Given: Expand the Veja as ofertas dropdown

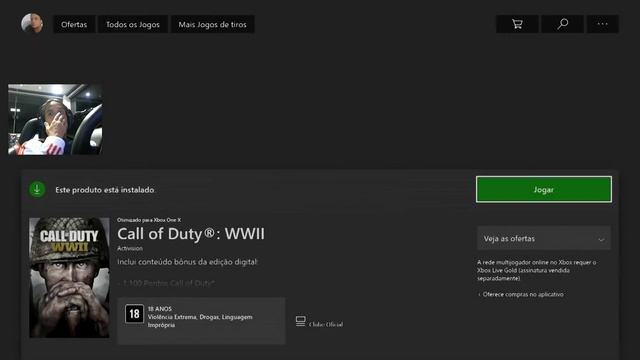Looking at the screenshot, I should click(544, 238).
